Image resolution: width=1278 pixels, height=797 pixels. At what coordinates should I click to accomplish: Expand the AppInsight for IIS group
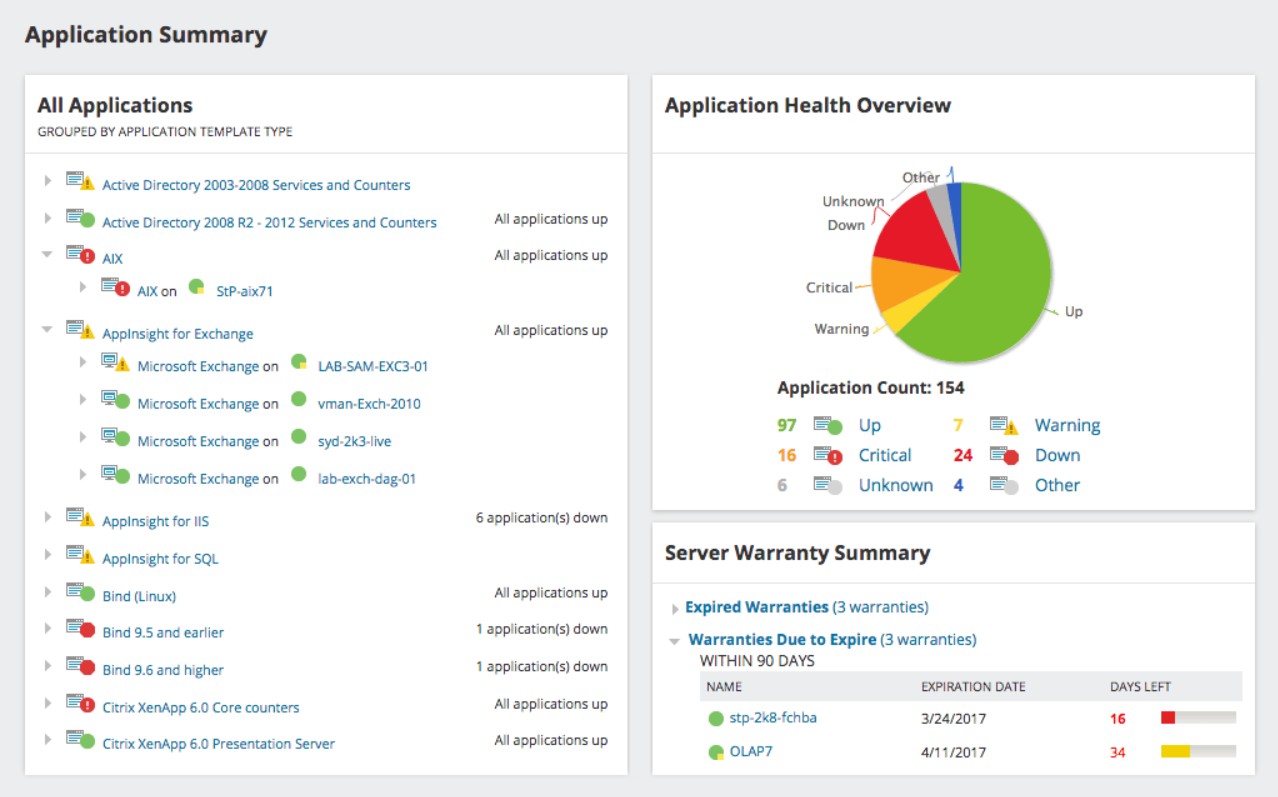[x=46, y=519]
